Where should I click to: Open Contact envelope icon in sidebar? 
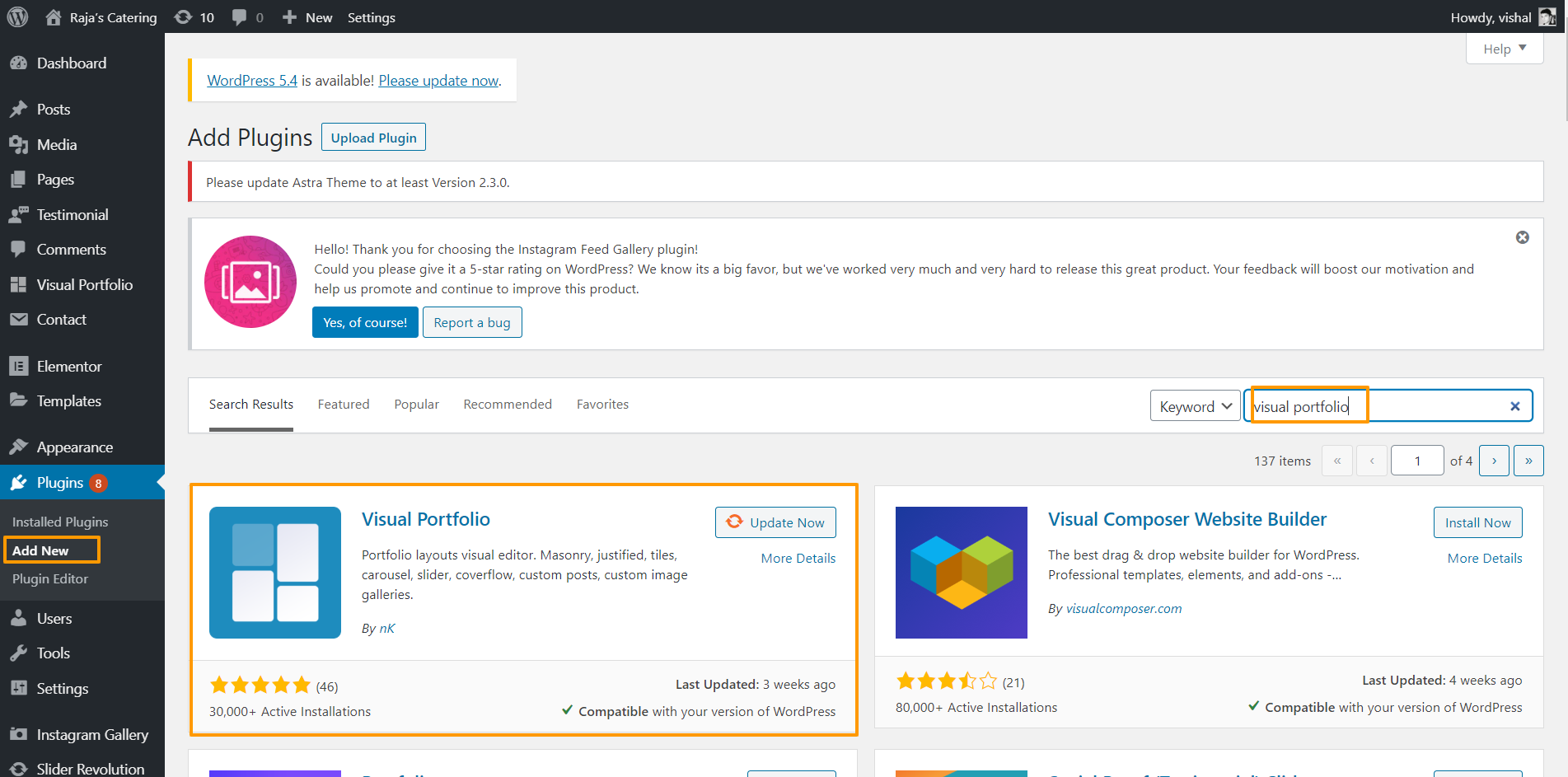click(18, 320)
